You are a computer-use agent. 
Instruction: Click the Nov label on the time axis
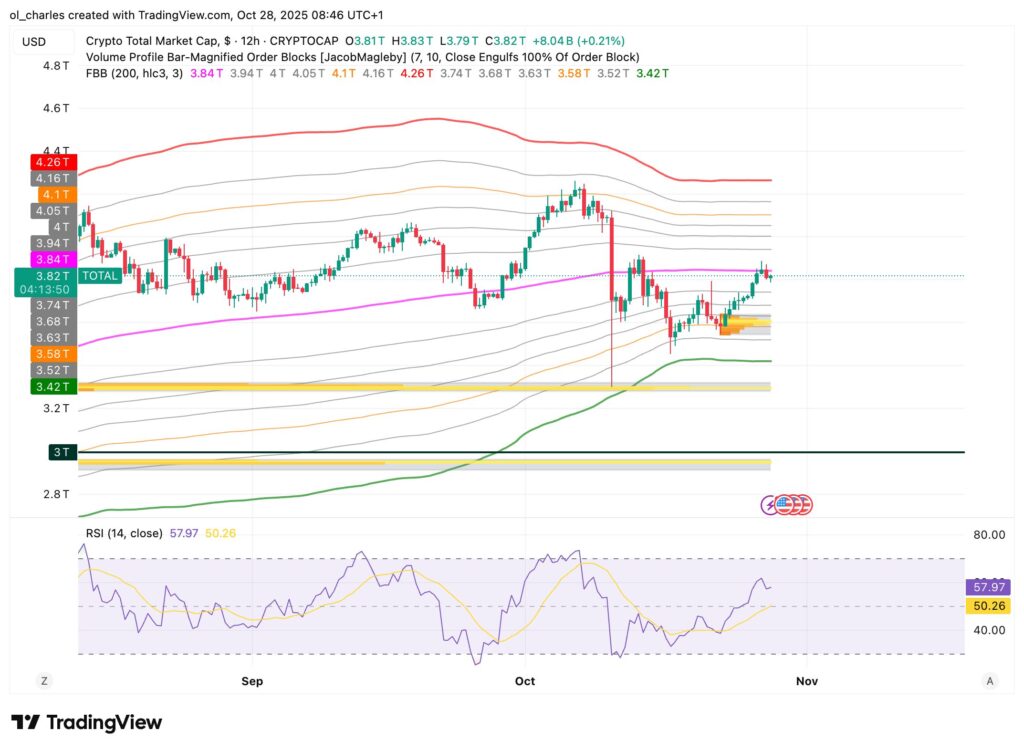tap(806, 681)
